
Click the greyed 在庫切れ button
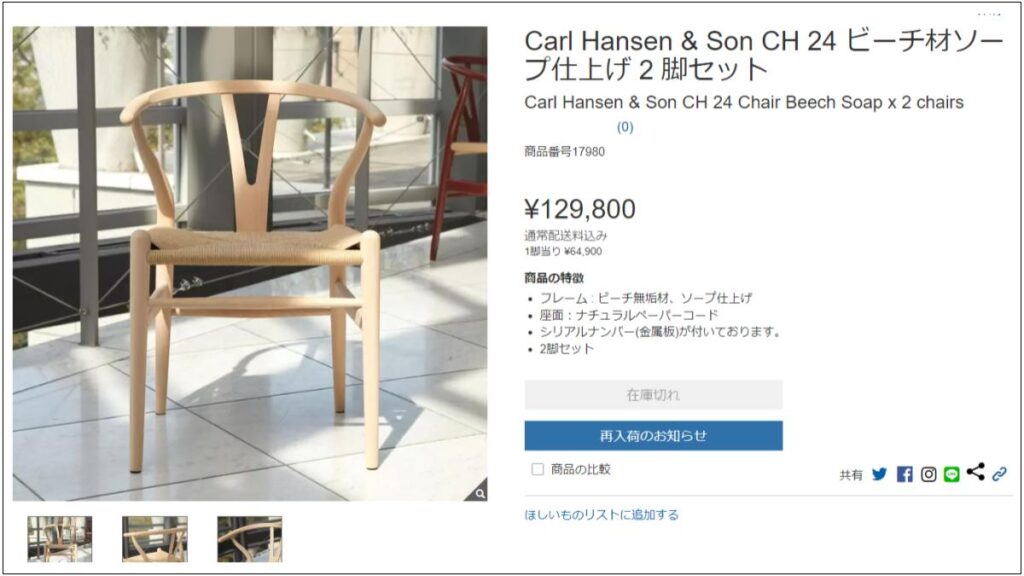point(653,394)
